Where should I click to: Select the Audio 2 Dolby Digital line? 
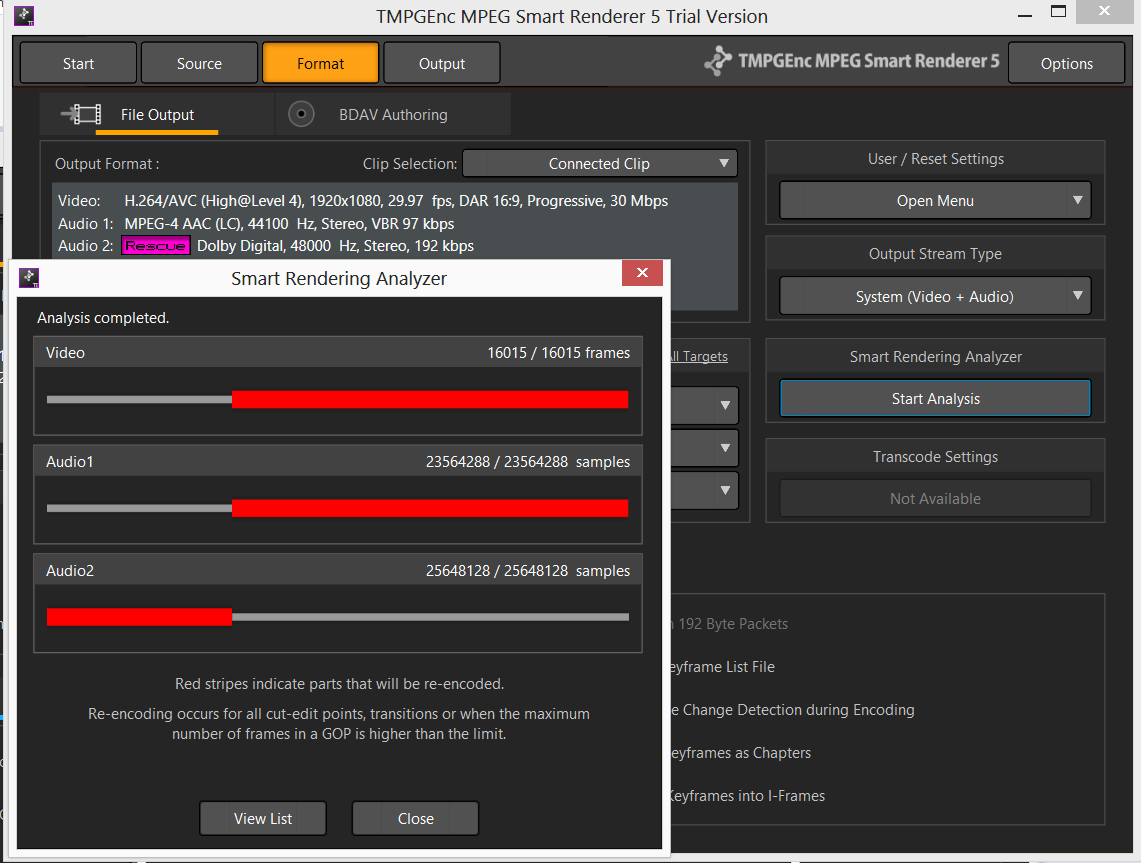pyautogui.click(x=266, y=246)
